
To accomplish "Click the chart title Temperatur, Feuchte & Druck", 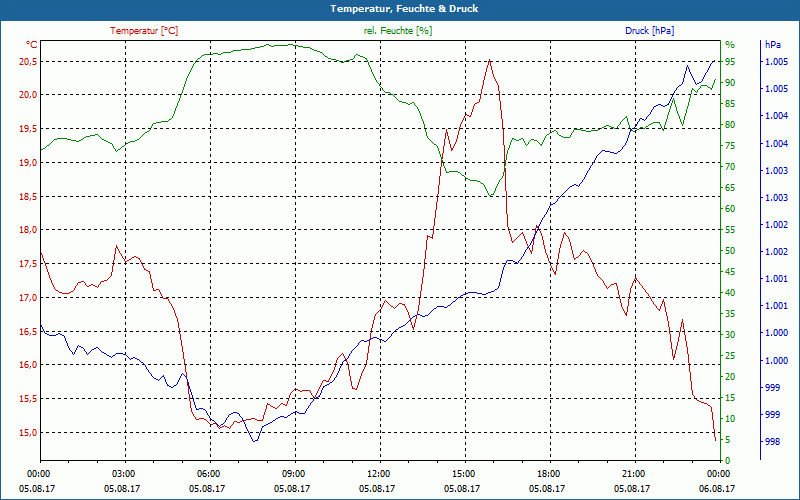I will [x=404, y=9].
